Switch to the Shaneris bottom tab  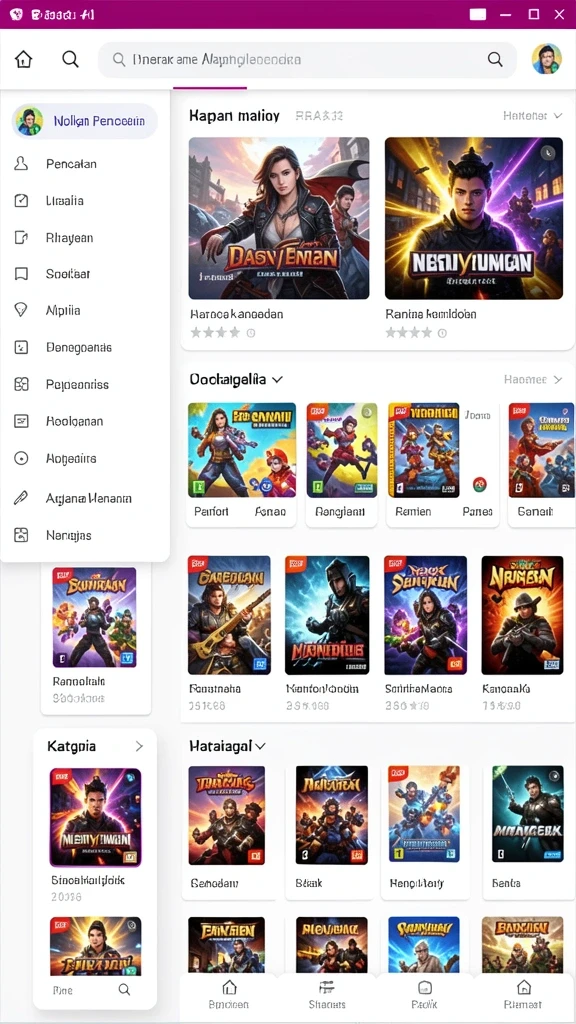tap(327, 995)
